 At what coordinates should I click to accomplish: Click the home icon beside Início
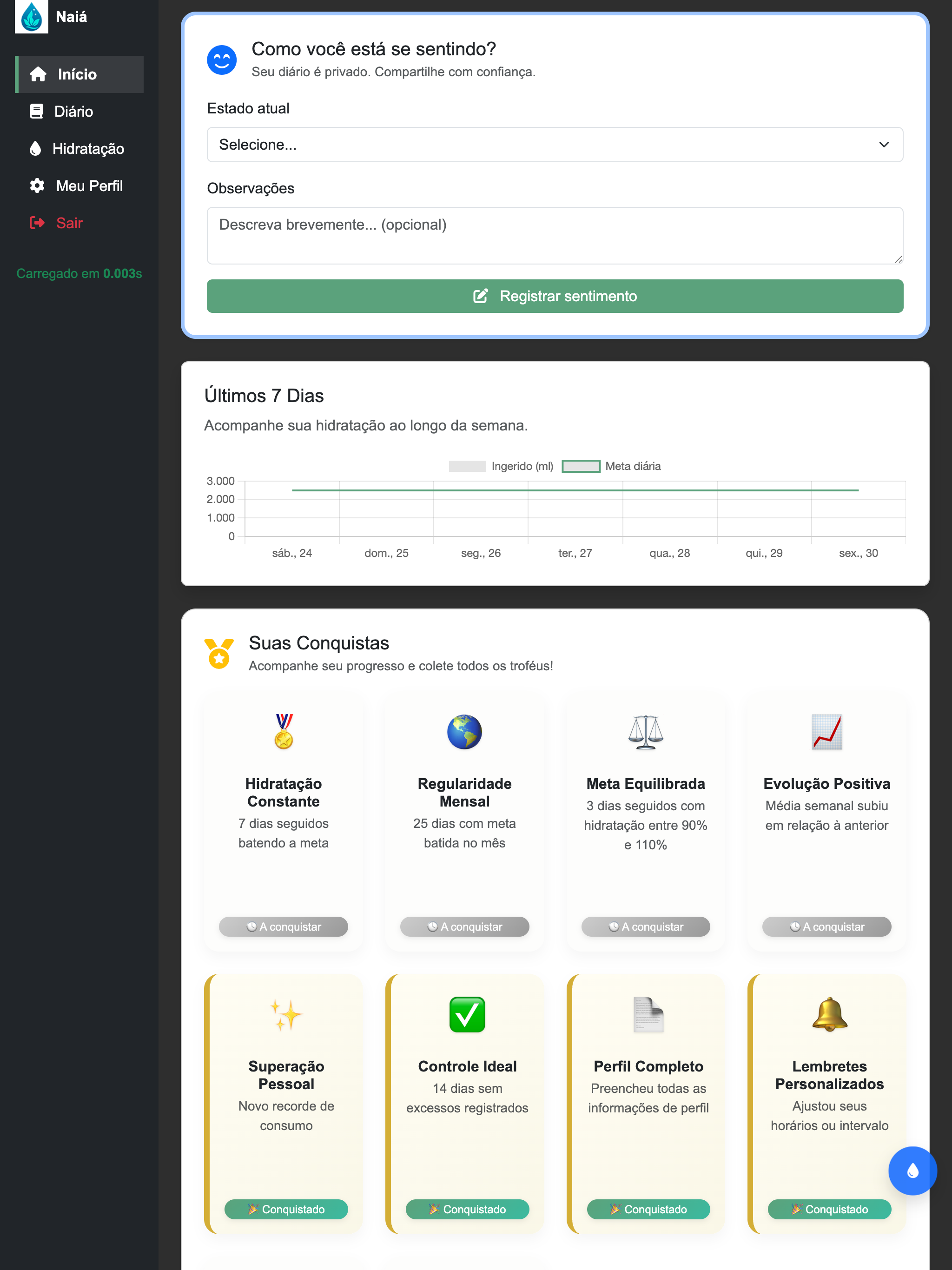tap(38, 74)
